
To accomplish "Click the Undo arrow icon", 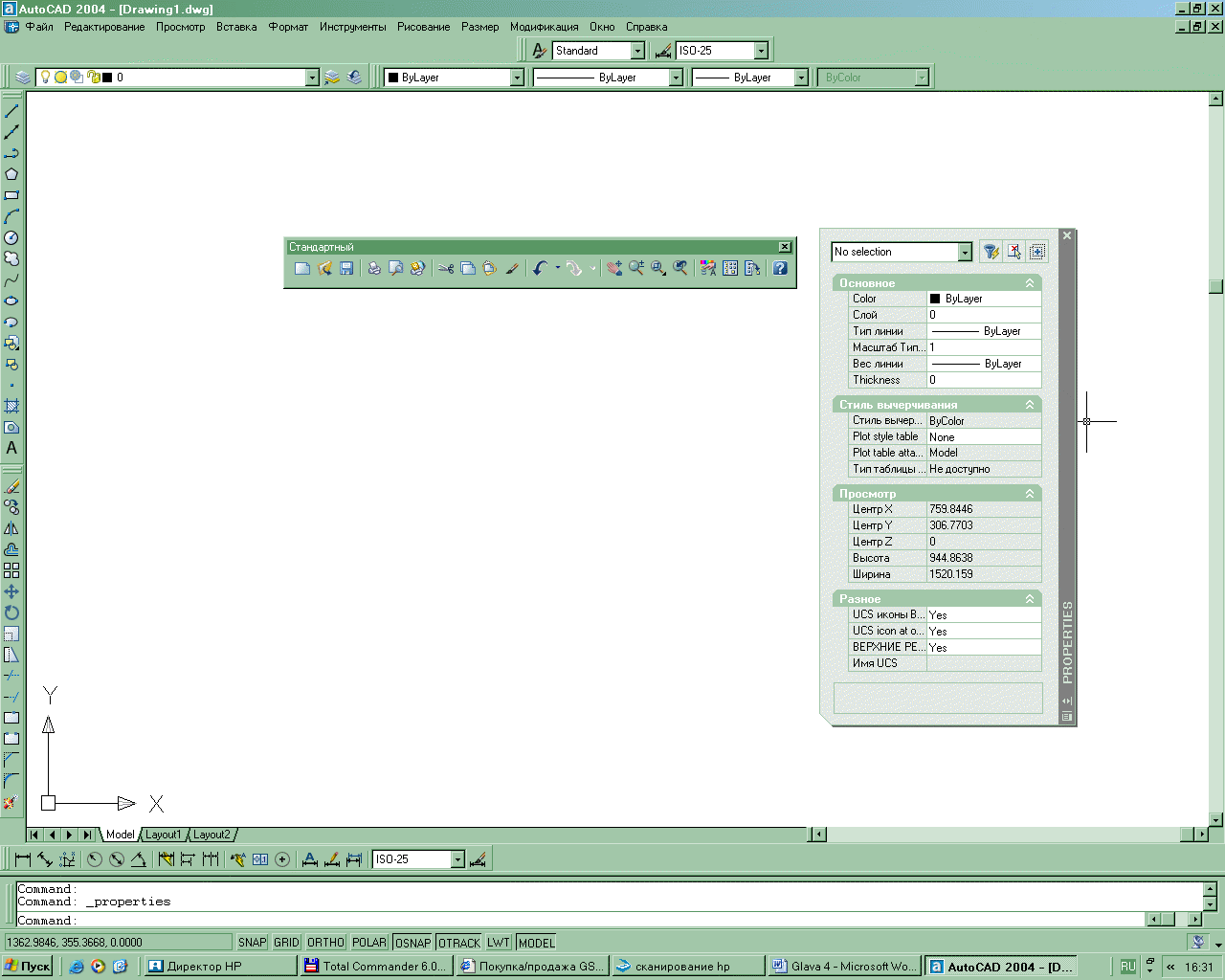I will point(540,269).
